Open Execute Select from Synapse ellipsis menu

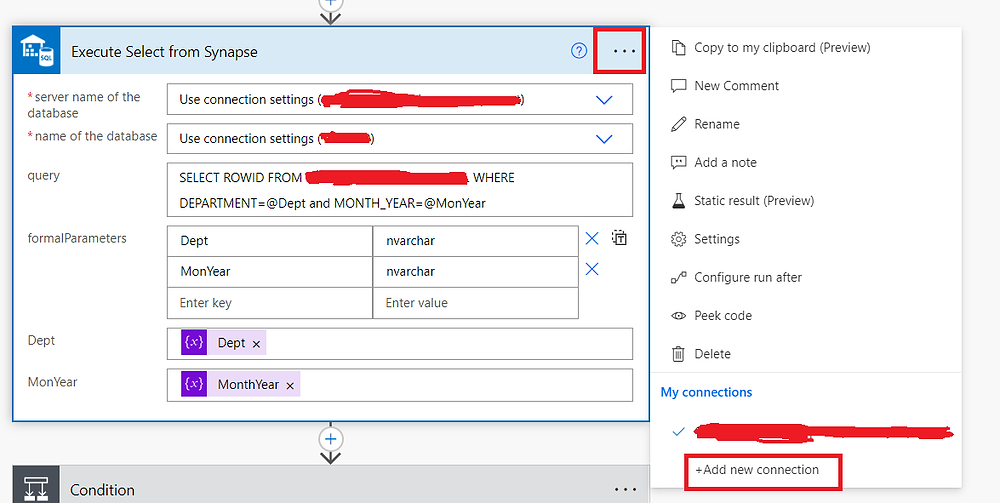coord(623,51)
